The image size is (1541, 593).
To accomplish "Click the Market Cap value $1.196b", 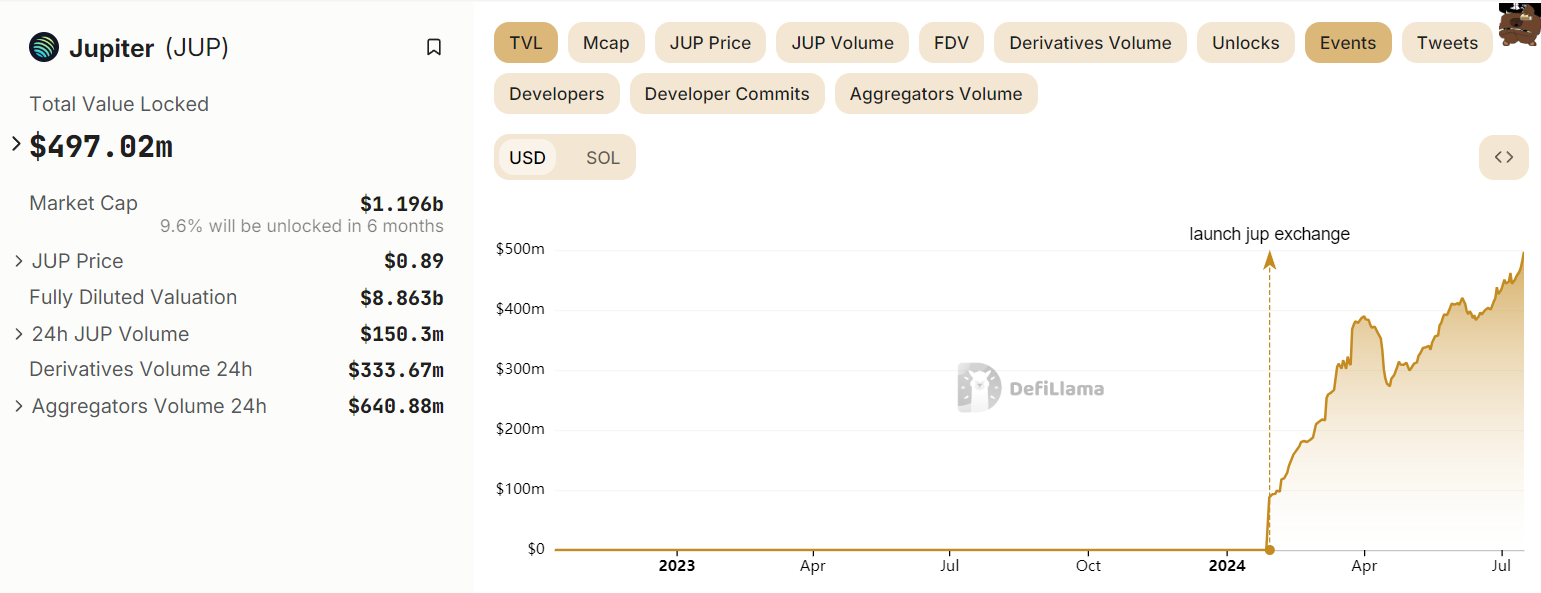I will click(402, 204).
